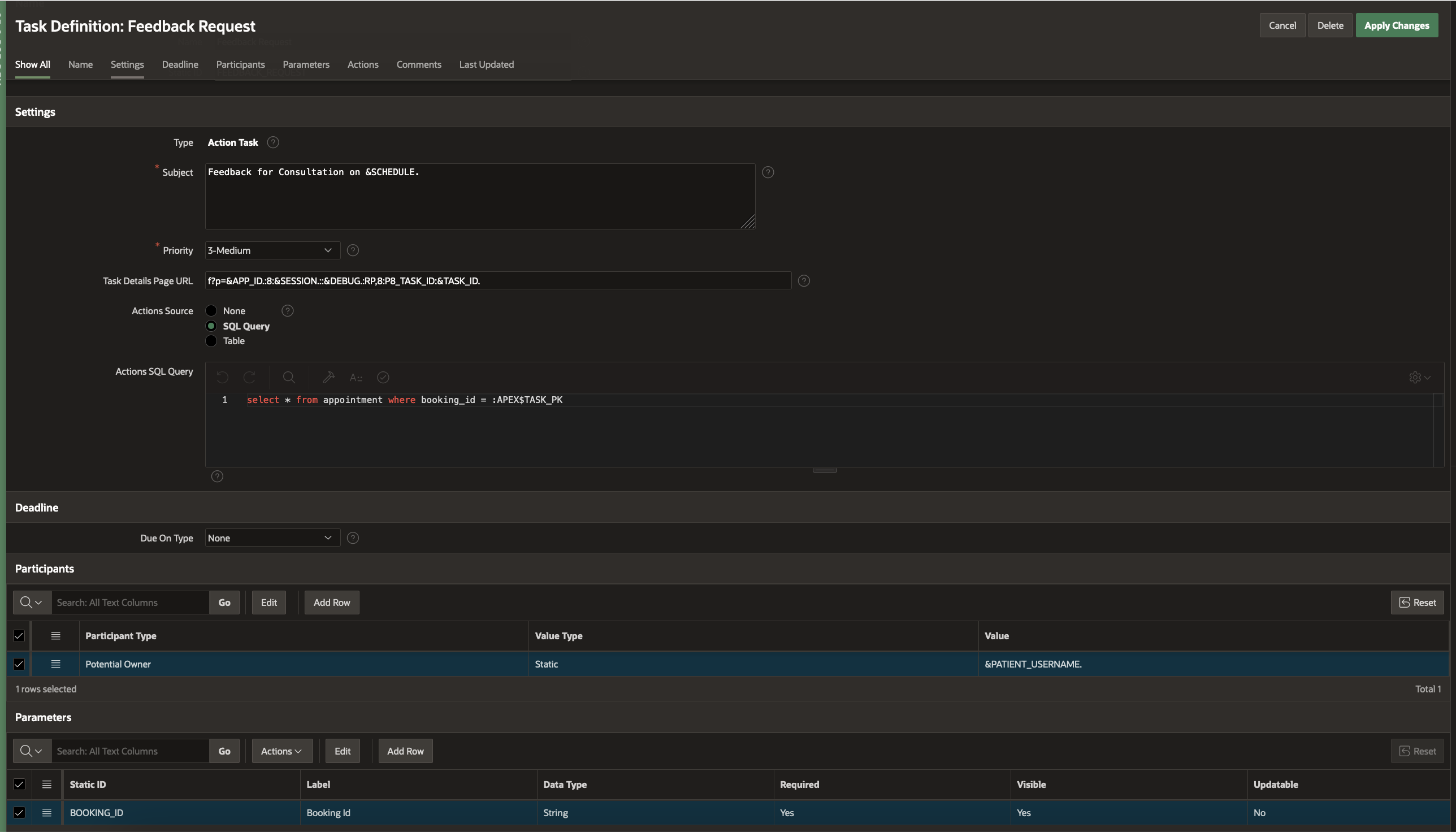Click the undo icon in SQL editor
Image resolution: width=1456 pixels, height=832 pixels.
[x=222, y=377]
